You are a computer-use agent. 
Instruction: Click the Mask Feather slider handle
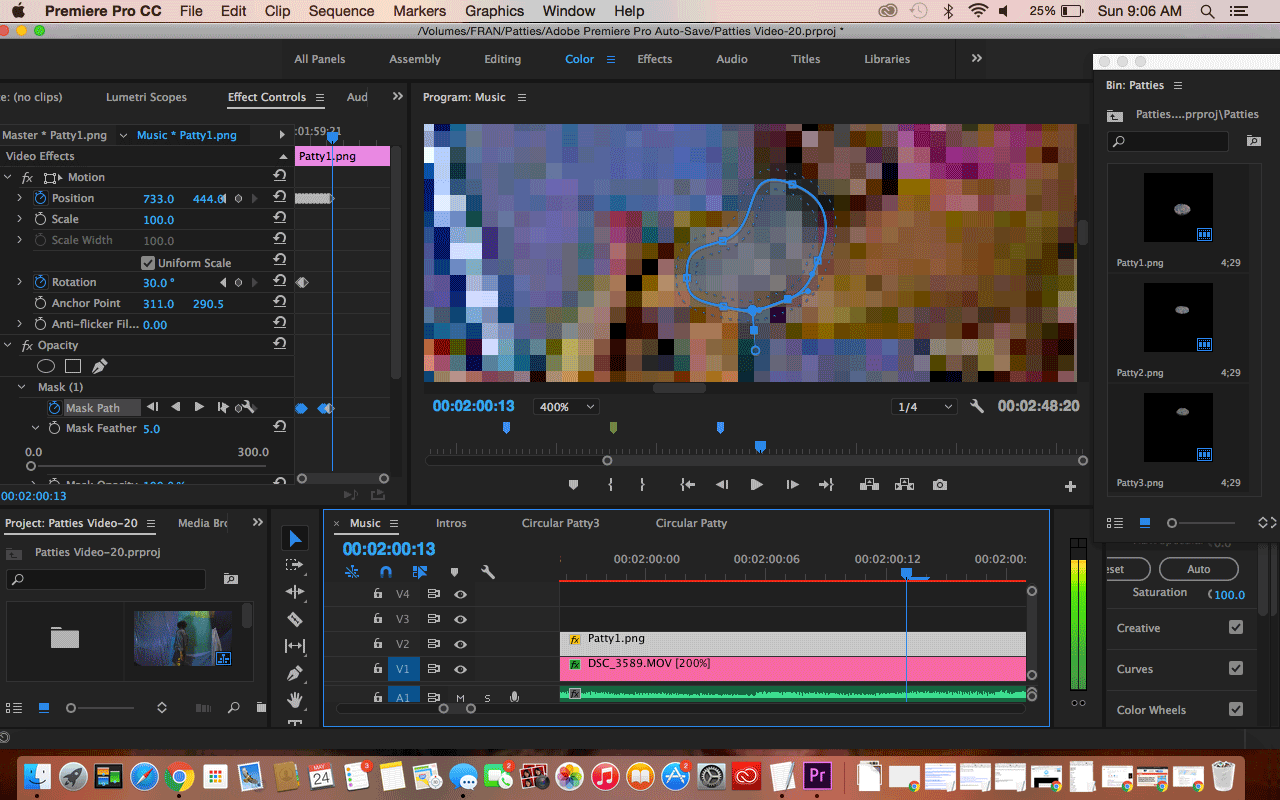click(x=31, y=466)
